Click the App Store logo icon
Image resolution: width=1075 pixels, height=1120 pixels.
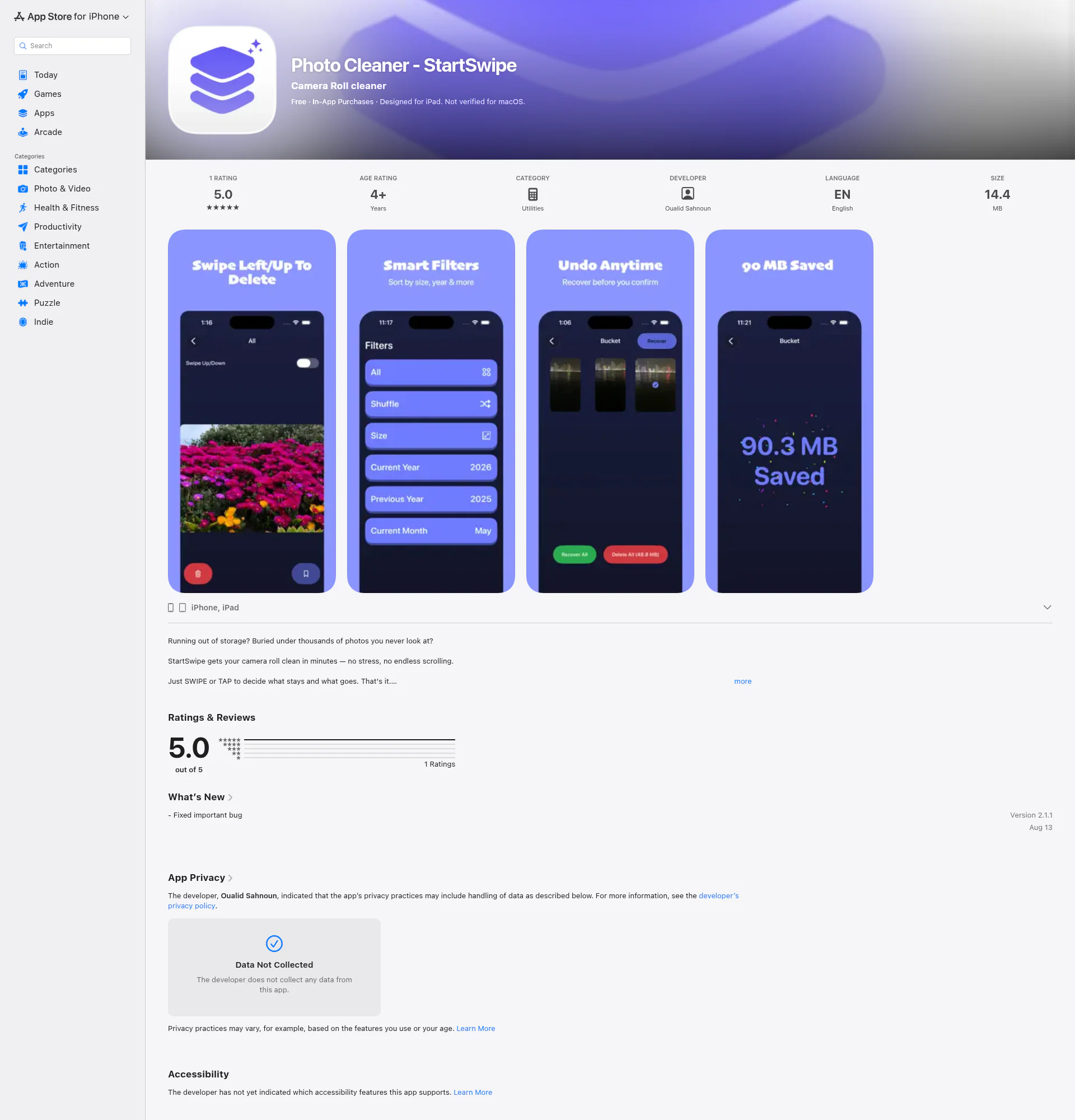pyautogui.click(x=19, y=17)
